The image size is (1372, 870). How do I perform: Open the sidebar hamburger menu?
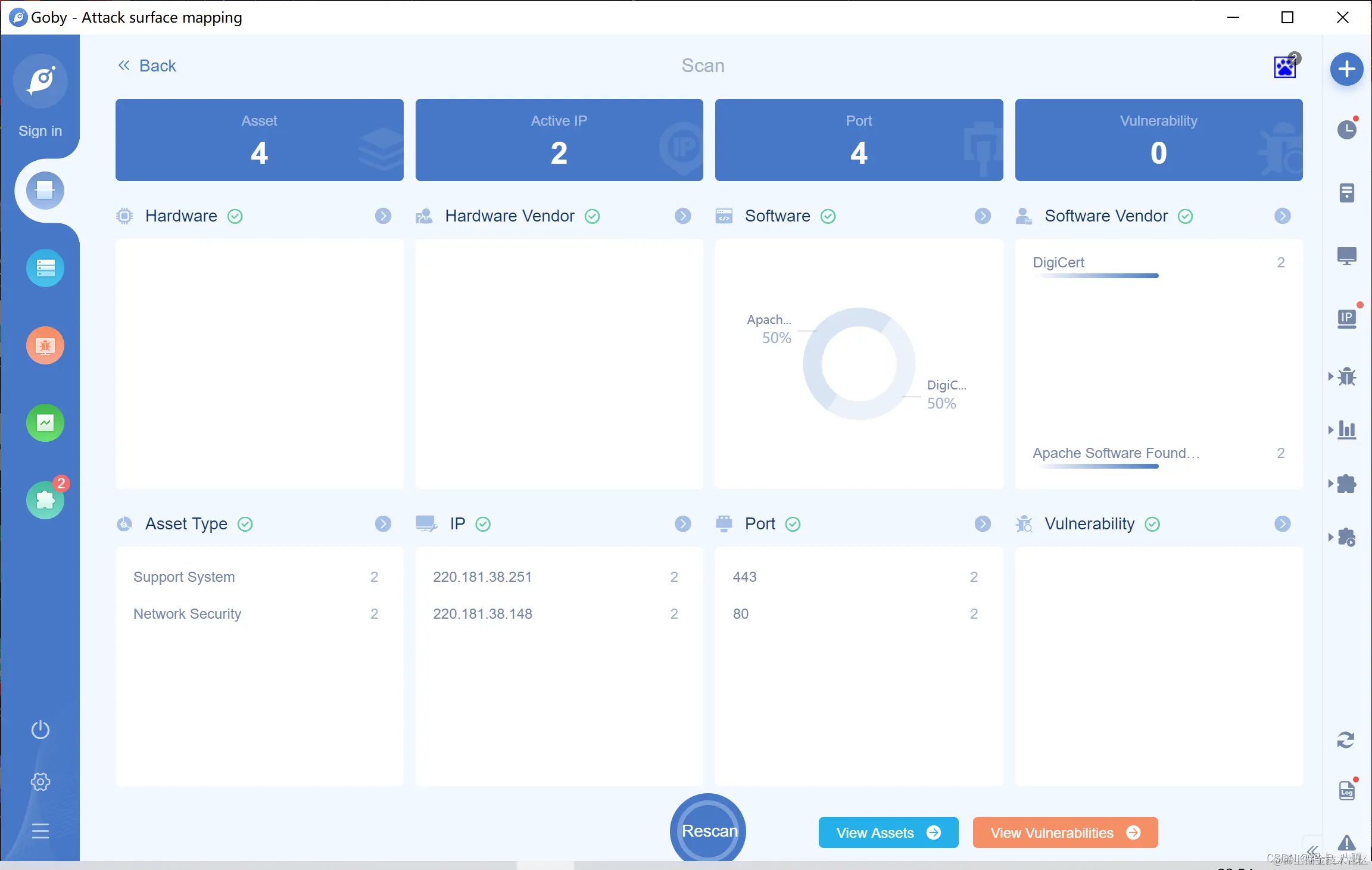[40, 831]
